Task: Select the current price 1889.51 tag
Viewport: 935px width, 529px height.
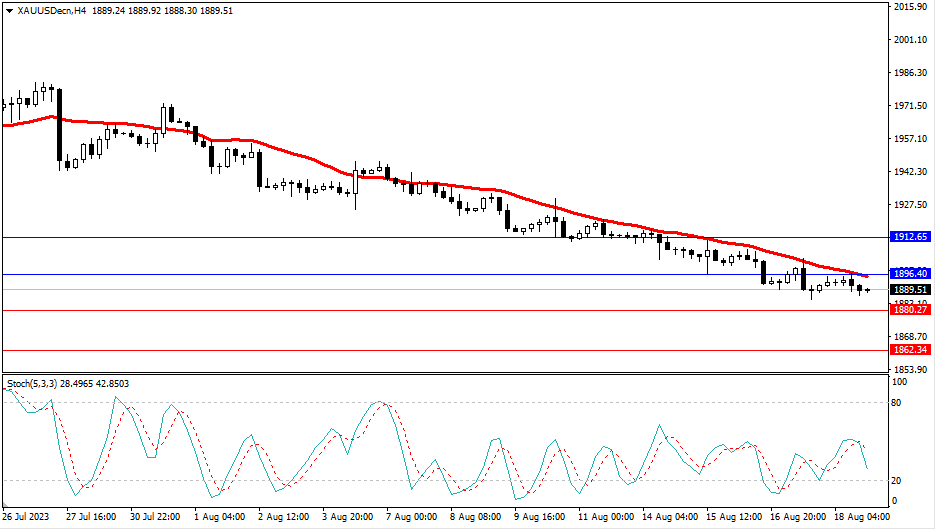Action: pyautogui.click(x=910, y=290)
